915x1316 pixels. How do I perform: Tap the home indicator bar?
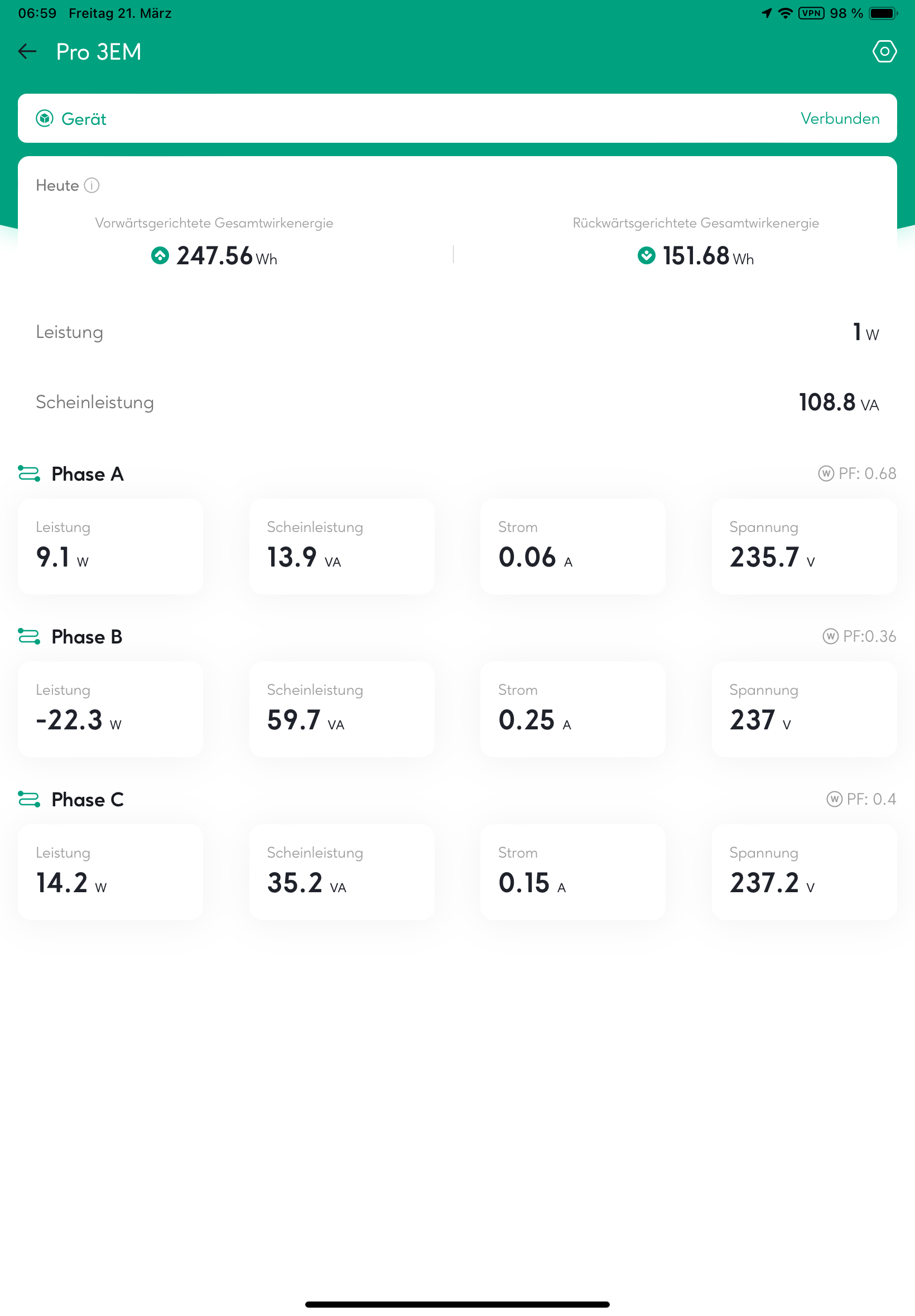click(x=457, y=1304)
